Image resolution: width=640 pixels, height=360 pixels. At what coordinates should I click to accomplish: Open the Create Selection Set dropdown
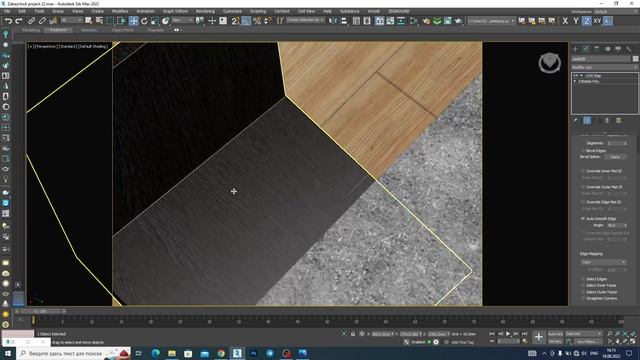305,20
